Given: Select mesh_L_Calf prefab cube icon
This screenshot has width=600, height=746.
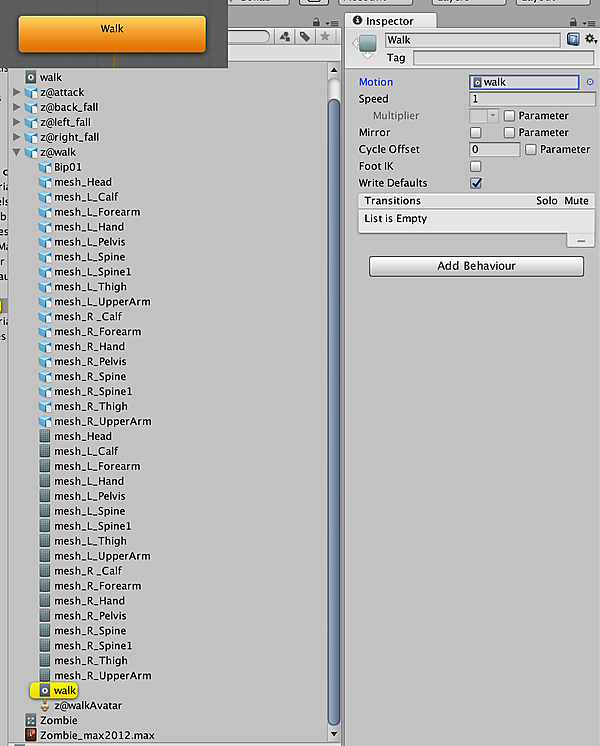Looking at the screenshot, I should tap(45, 197).
